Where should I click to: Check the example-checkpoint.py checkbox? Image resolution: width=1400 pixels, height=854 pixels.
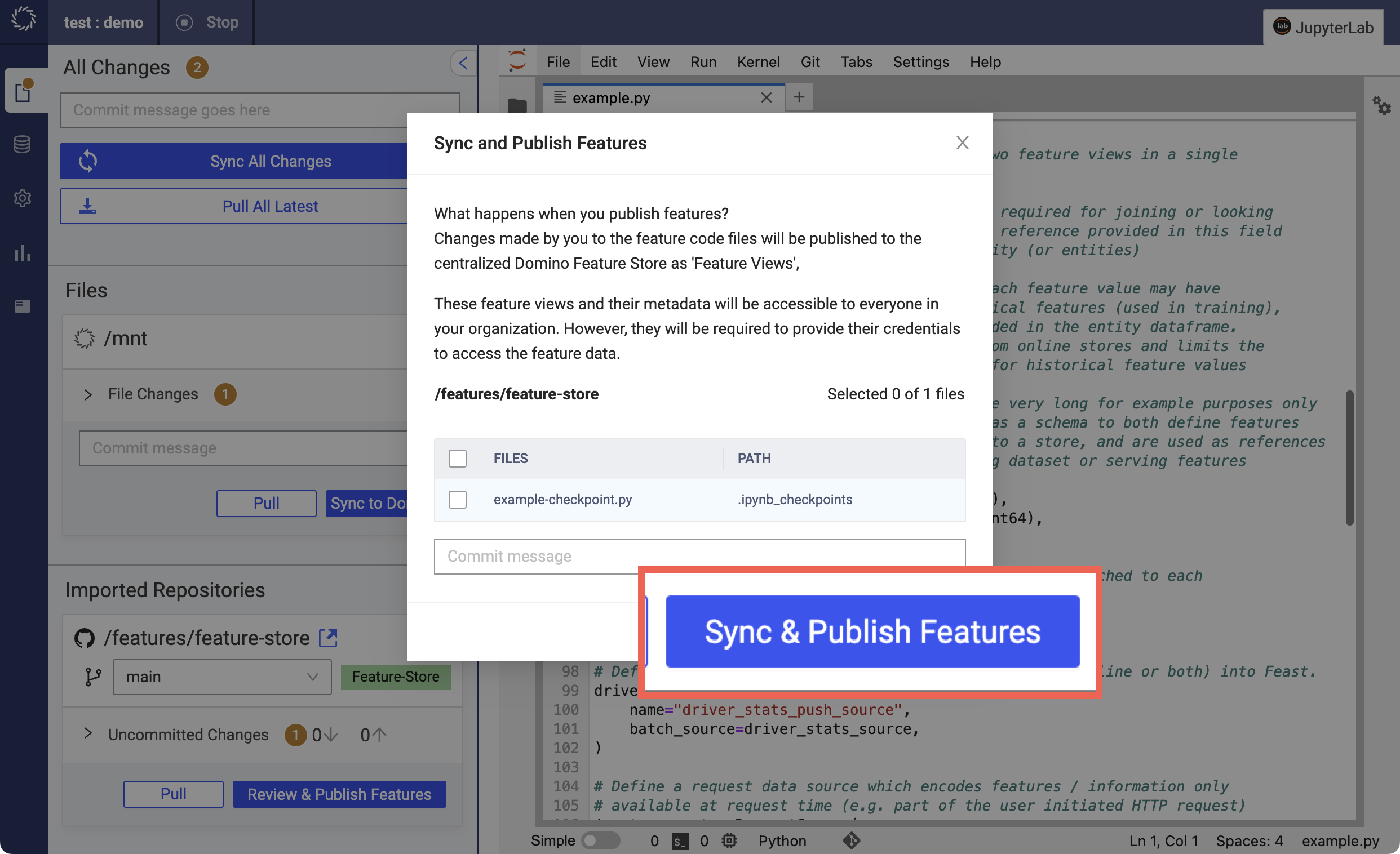coord(458,500)
